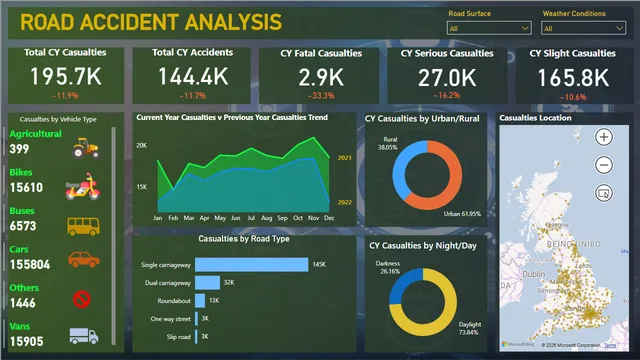Select the Slip road bar
Screen dimensions: 640x360
click(196, 336)
